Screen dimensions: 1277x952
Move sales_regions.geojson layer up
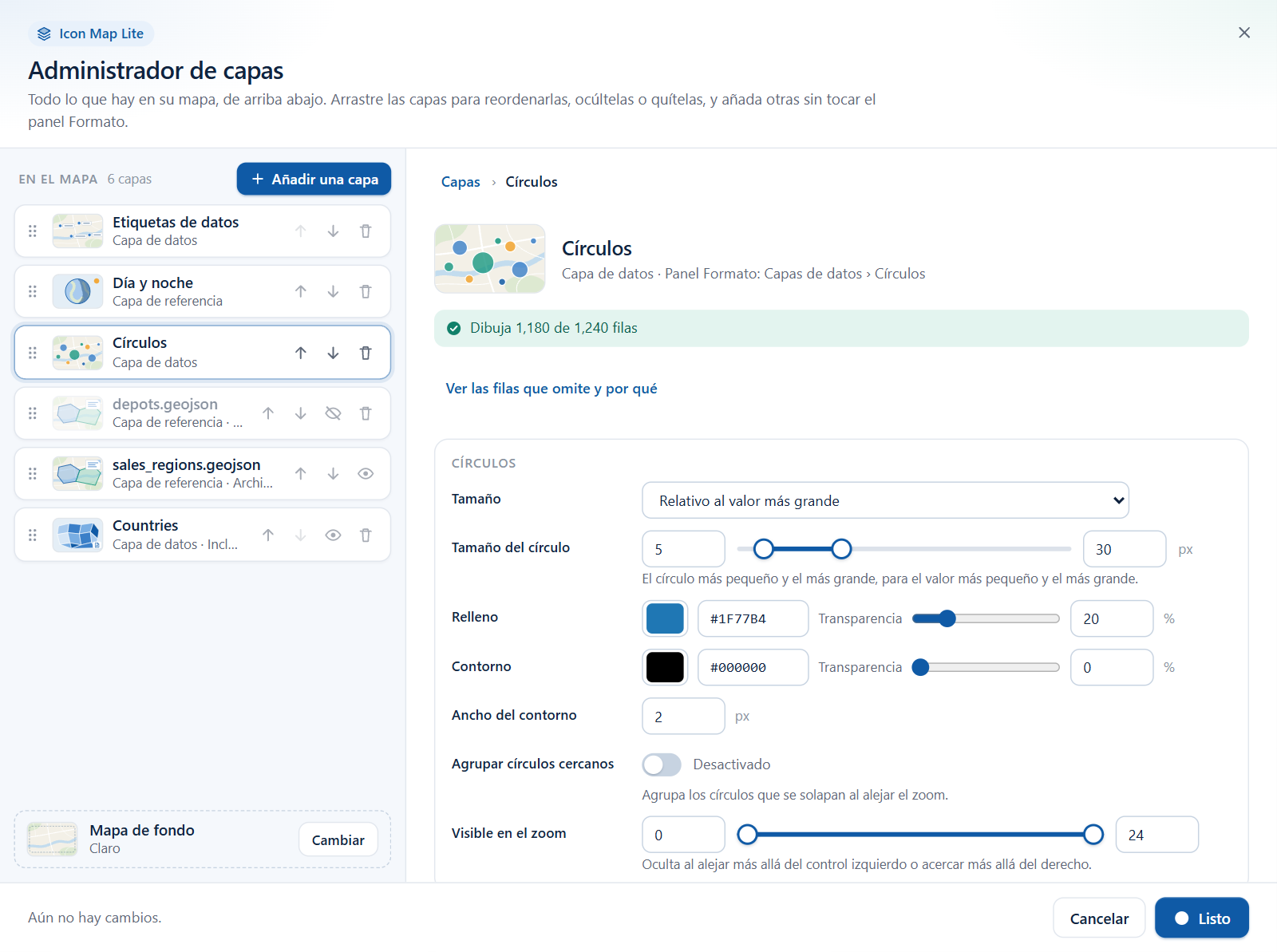(x=300, y=474)
